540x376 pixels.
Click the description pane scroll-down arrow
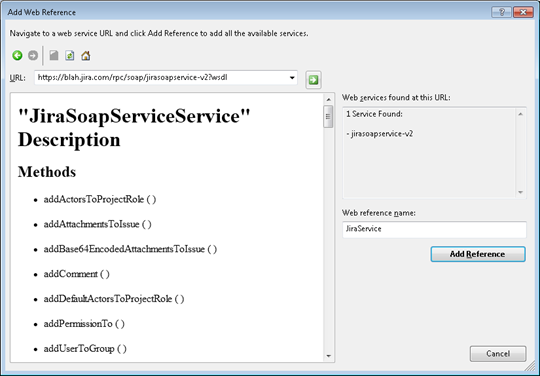click(329, 356)
